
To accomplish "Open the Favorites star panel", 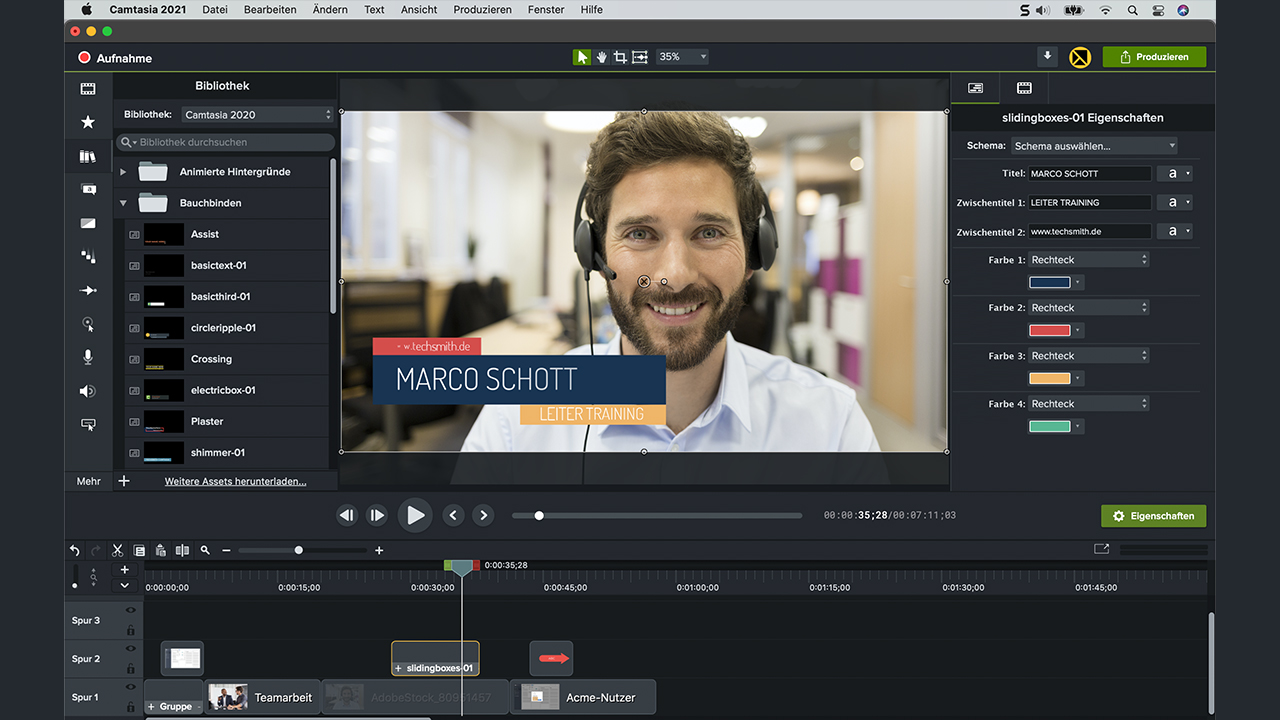I will (x=88, y=122).
